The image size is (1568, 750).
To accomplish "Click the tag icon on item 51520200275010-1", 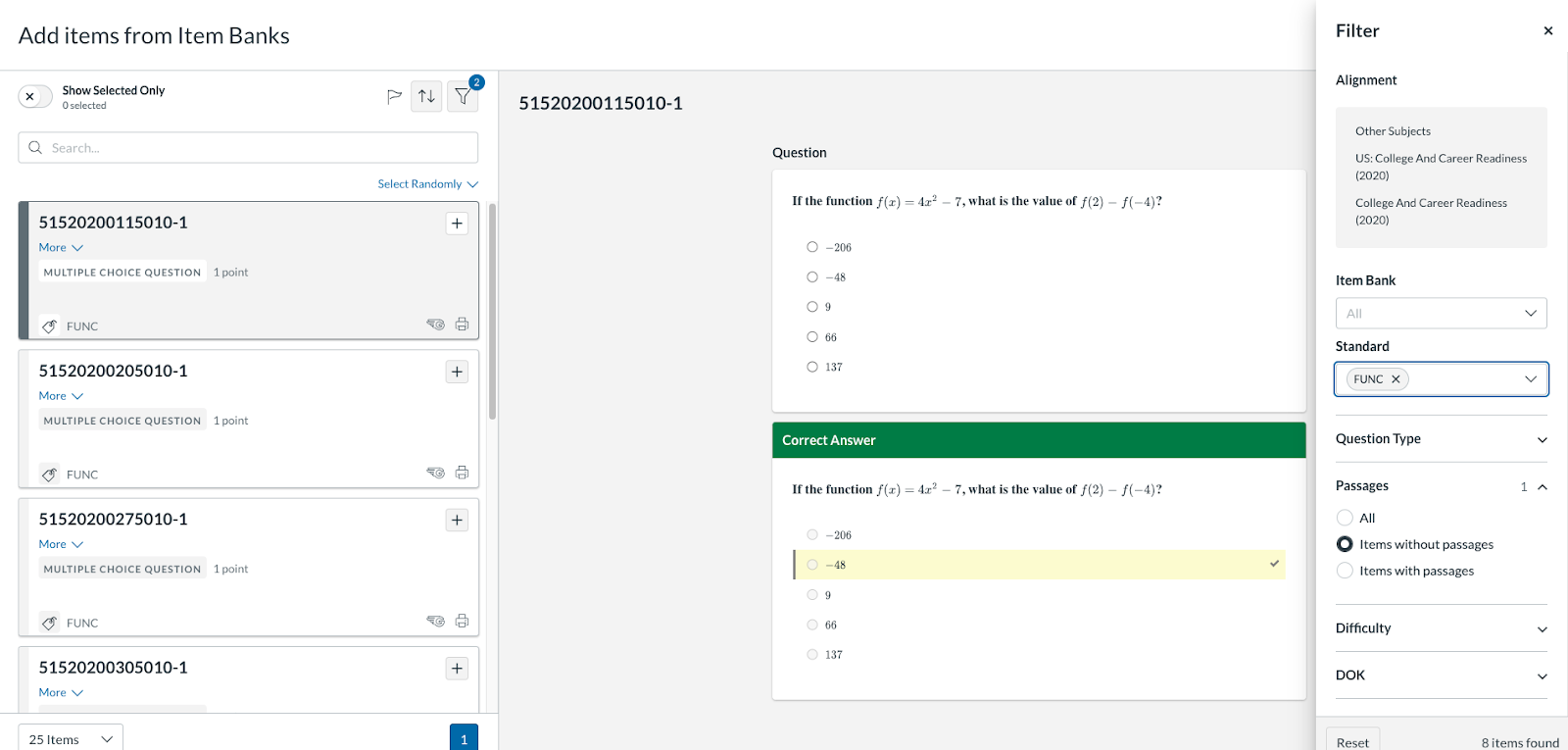I will pos(49,623).
